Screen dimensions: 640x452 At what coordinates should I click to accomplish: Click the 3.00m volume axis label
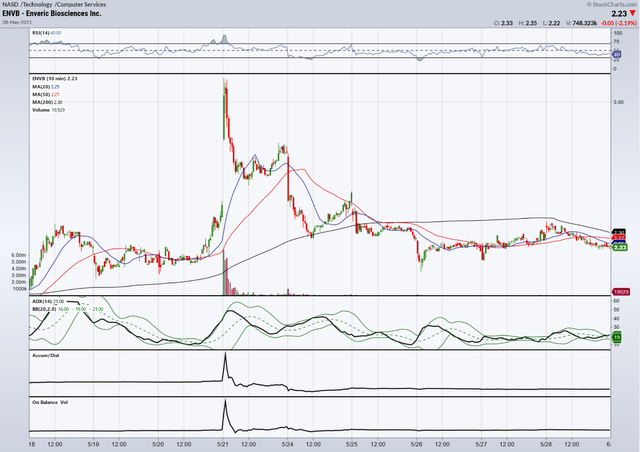pos(19,275)
